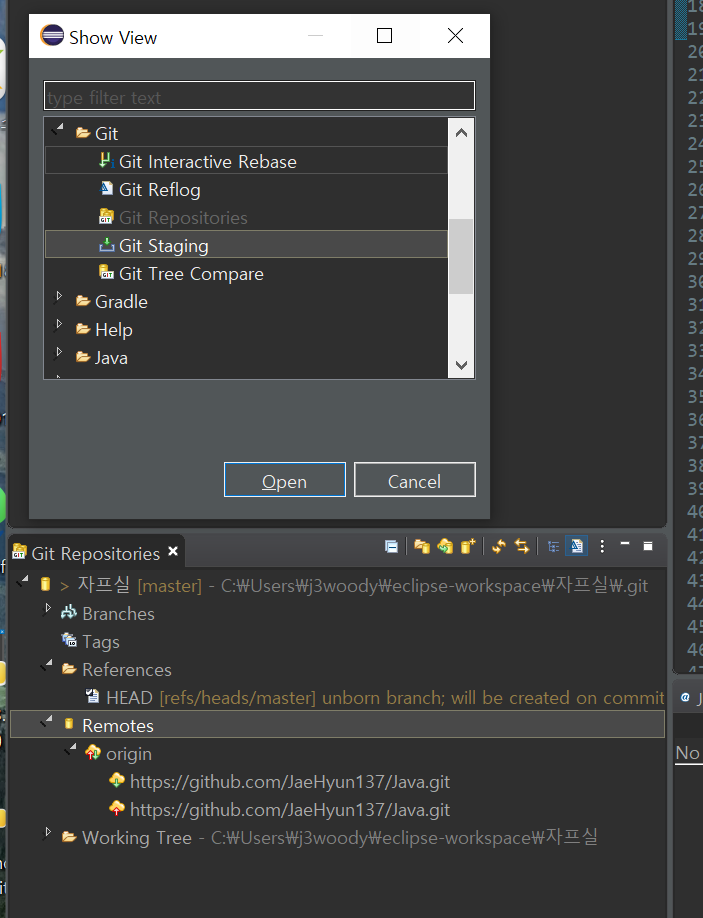Toggle hierarchical branch layout icon
Image resolution: width=703 pixels, height=918 pixels.
(x=553, y=547)
